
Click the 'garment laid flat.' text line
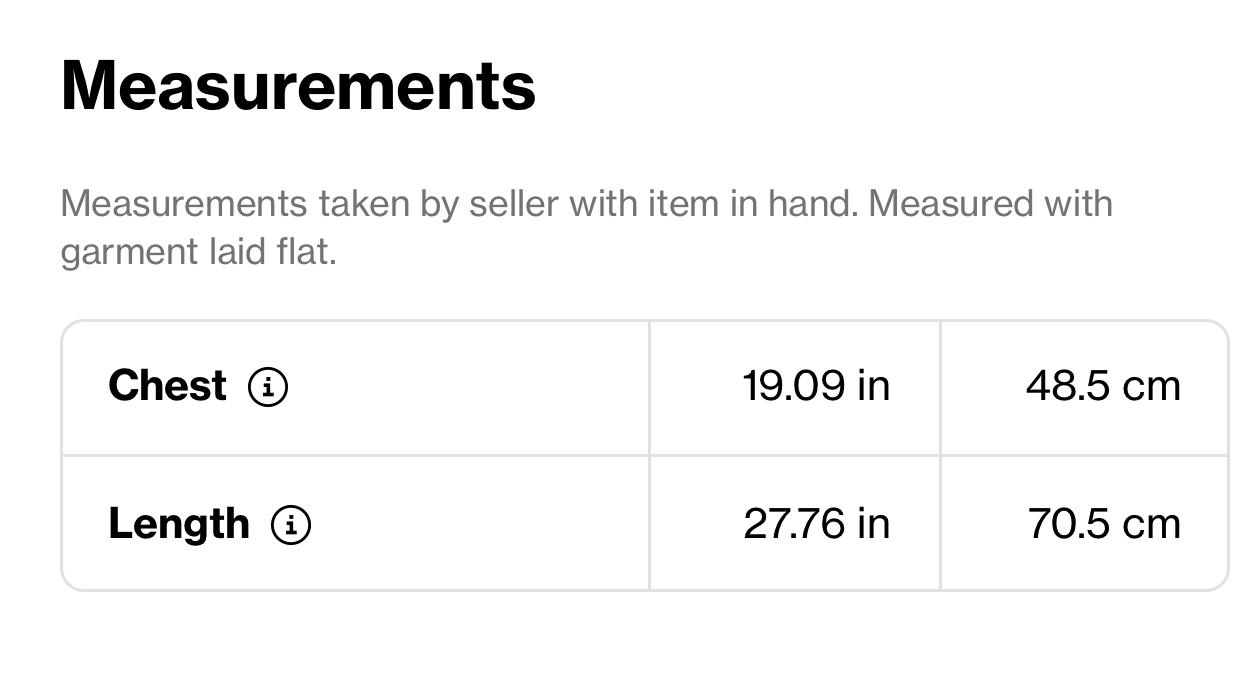click(198, 252)
